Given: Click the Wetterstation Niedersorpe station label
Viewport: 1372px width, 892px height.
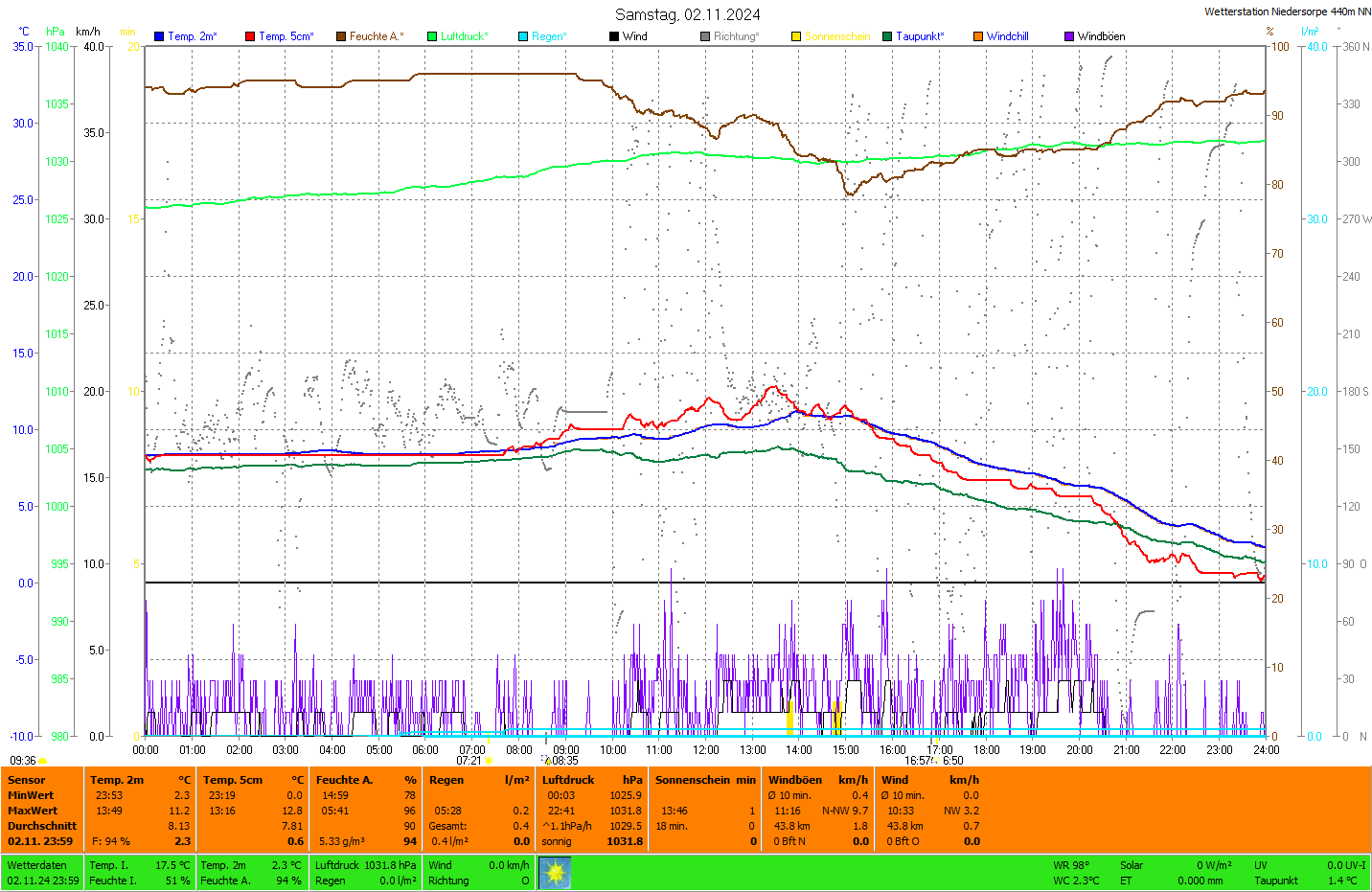Looking at the screenshot, I should click(x=1287, y=11).
